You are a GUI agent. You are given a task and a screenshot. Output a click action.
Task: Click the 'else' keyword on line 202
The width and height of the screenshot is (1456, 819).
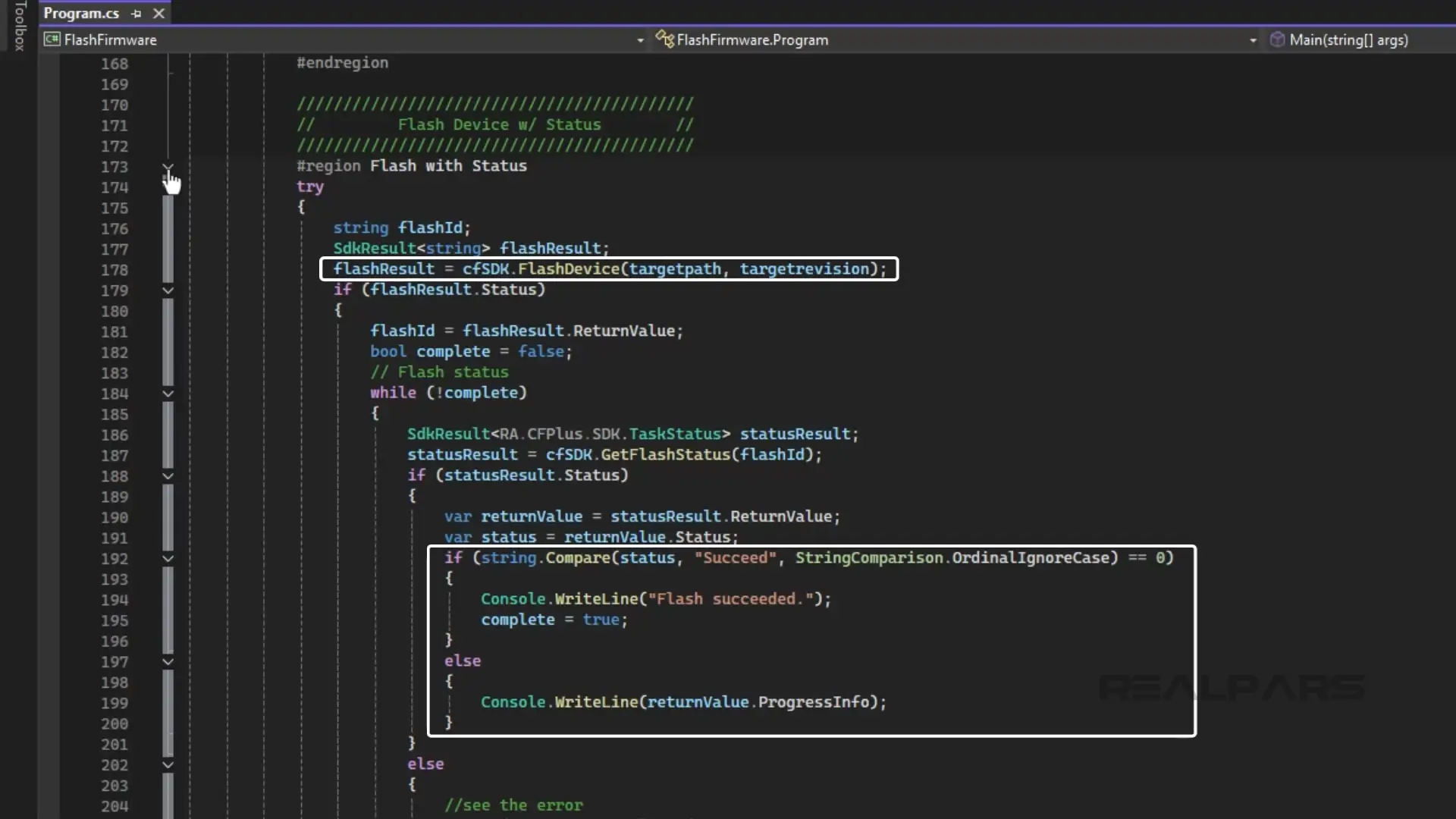[425, 764]
